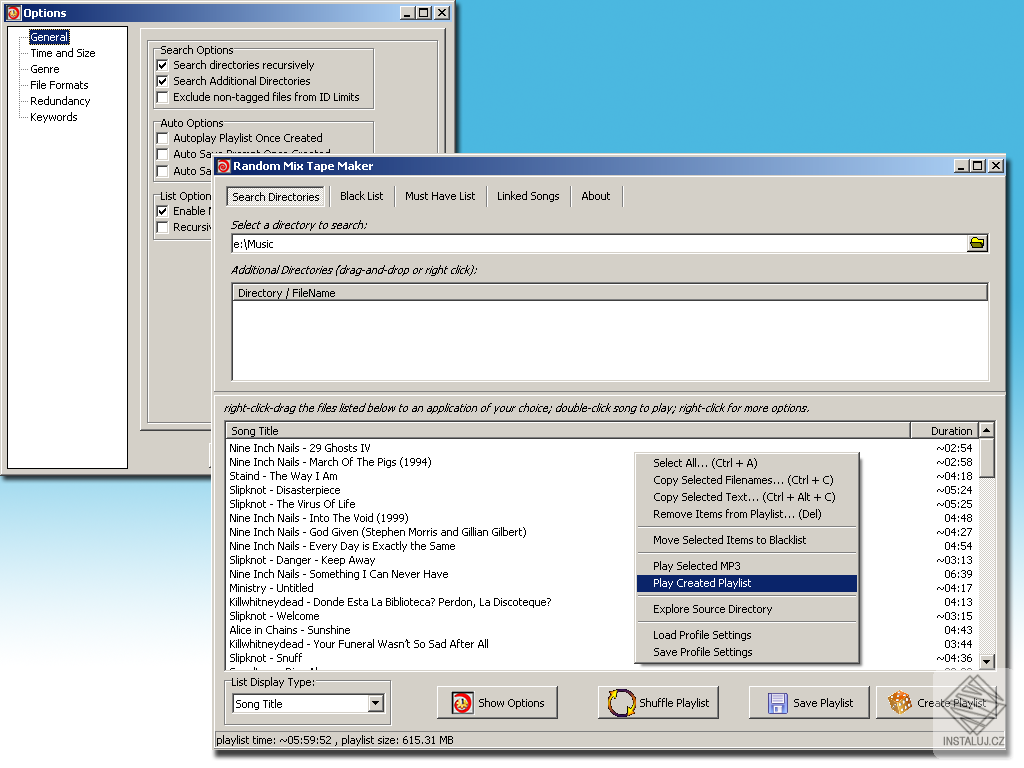Select Genre in Options tree
Image resolution: width=1024 pixels, height=768 pixels.
[44, 69]
